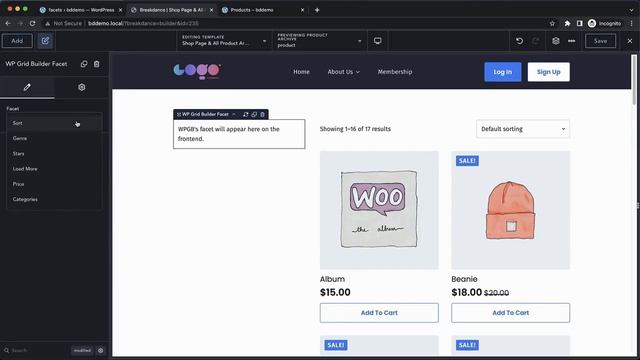This screenshot has width=640, height=360.
Task: Open the Default sorting dropdown
Action: click(x=523, y=129)
